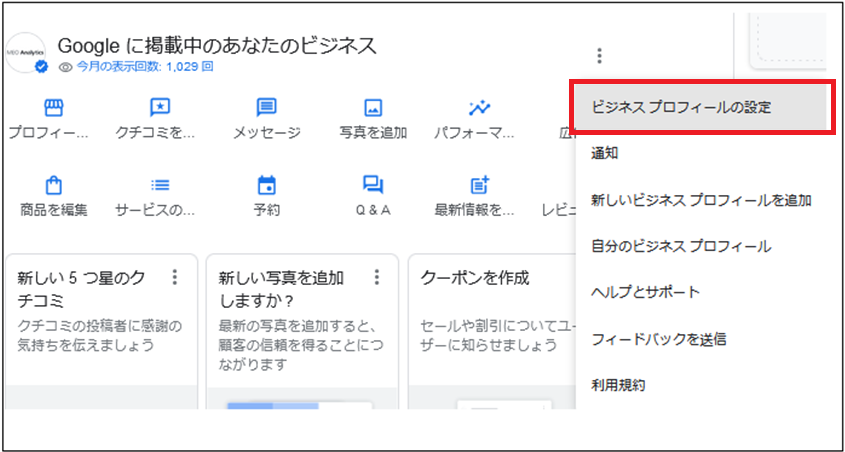Open the services list icon
Screen dimensions: 845x452
[x=160, y=186]
